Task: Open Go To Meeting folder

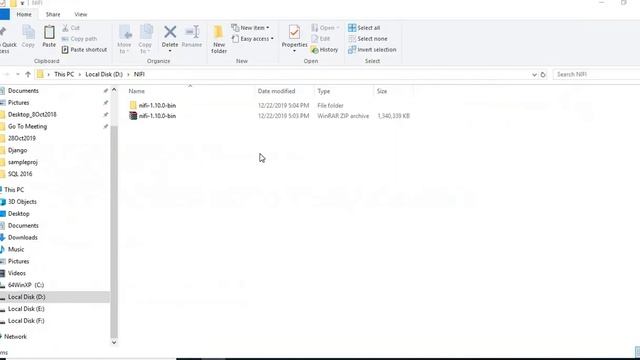Action: [x=27, y=127]
